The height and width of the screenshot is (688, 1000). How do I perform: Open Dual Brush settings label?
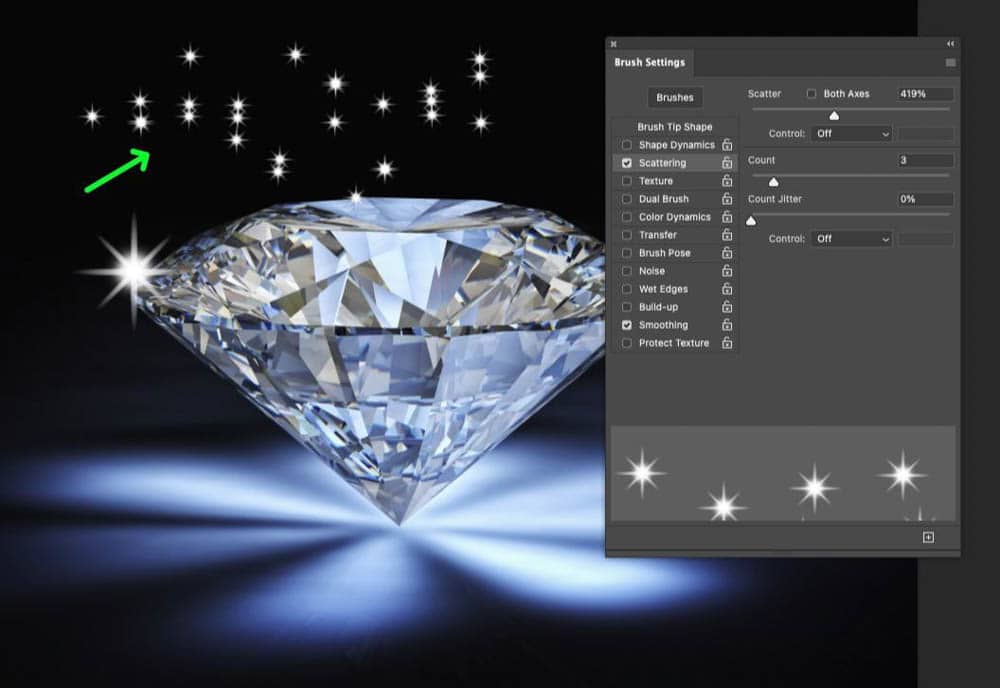click(664, 199)
